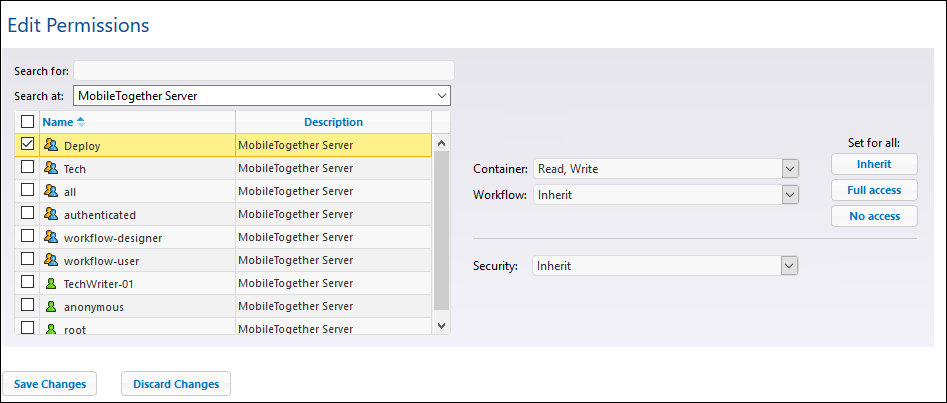Click the root user icon

pyautogui.click(x=50, y=328)
